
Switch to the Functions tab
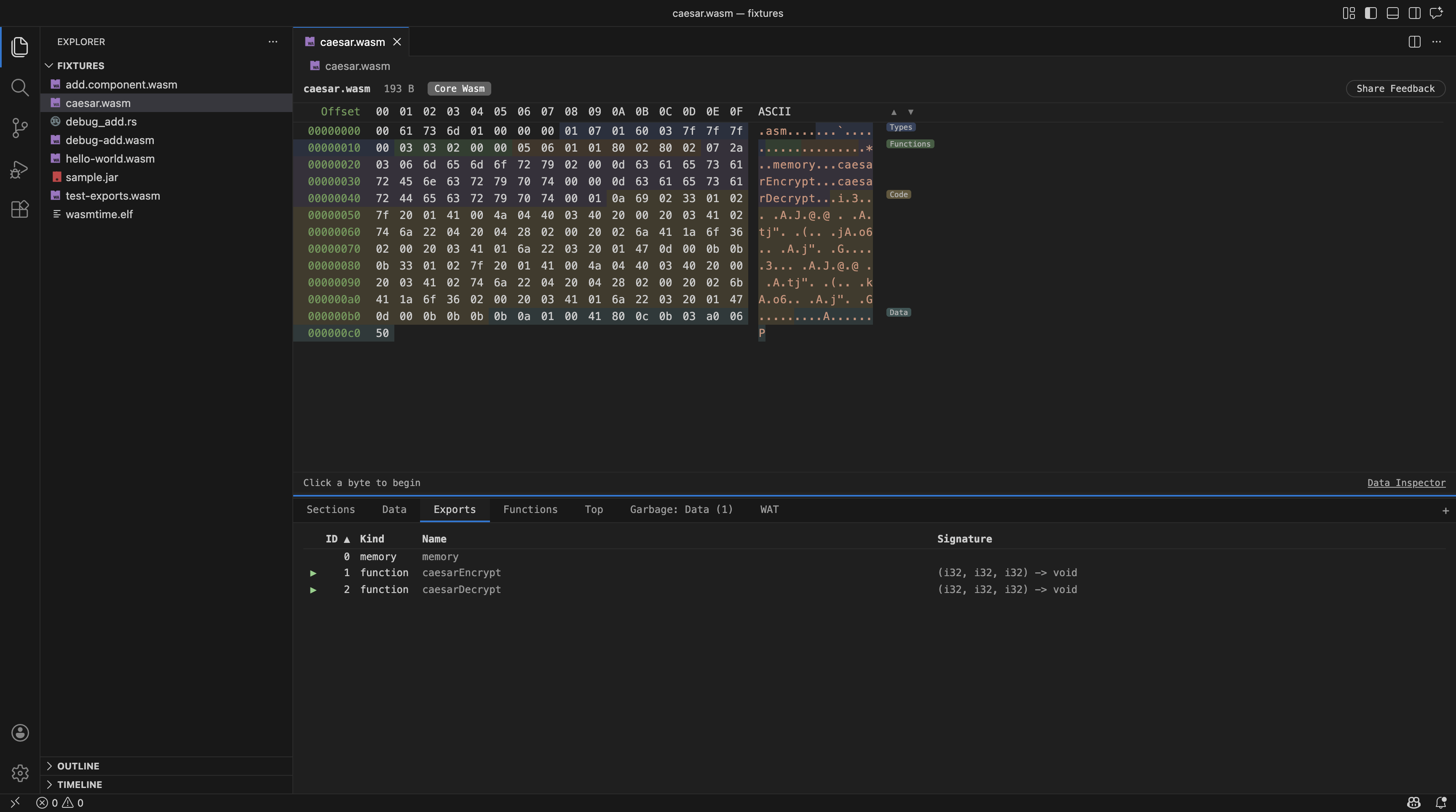coord(530,510)
